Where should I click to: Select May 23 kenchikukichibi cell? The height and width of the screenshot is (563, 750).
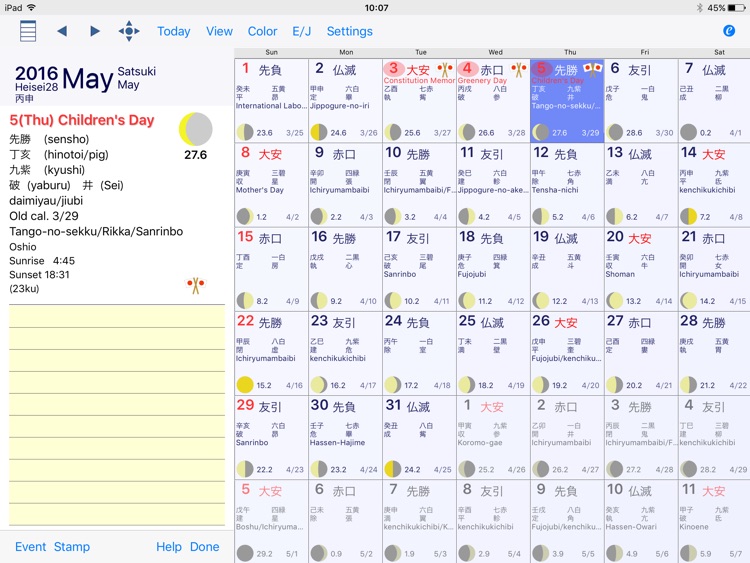point(345,353)
